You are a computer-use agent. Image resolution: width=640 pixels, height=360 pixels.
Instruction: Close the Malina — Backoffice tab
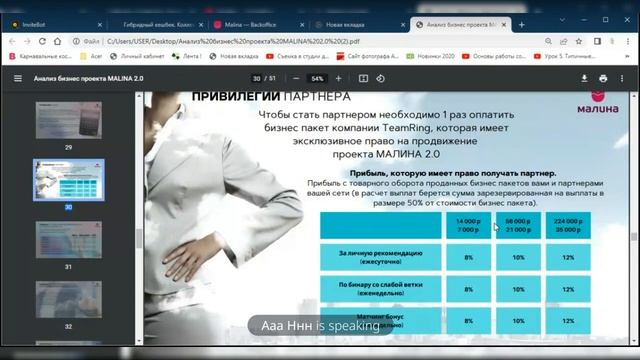coord(302,25)
